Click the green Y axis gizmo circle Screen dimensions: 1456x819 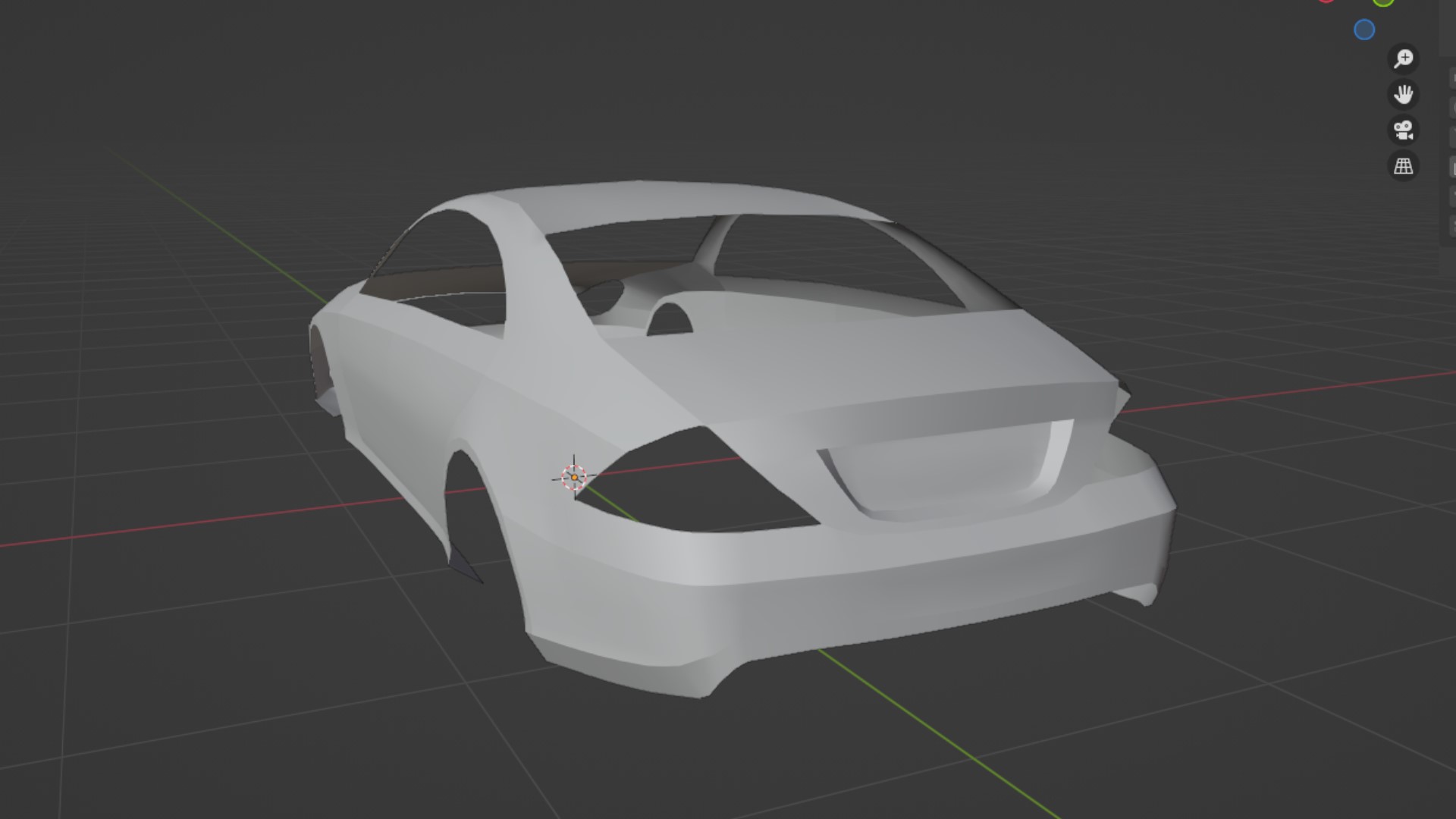[x=1383, y=2]
